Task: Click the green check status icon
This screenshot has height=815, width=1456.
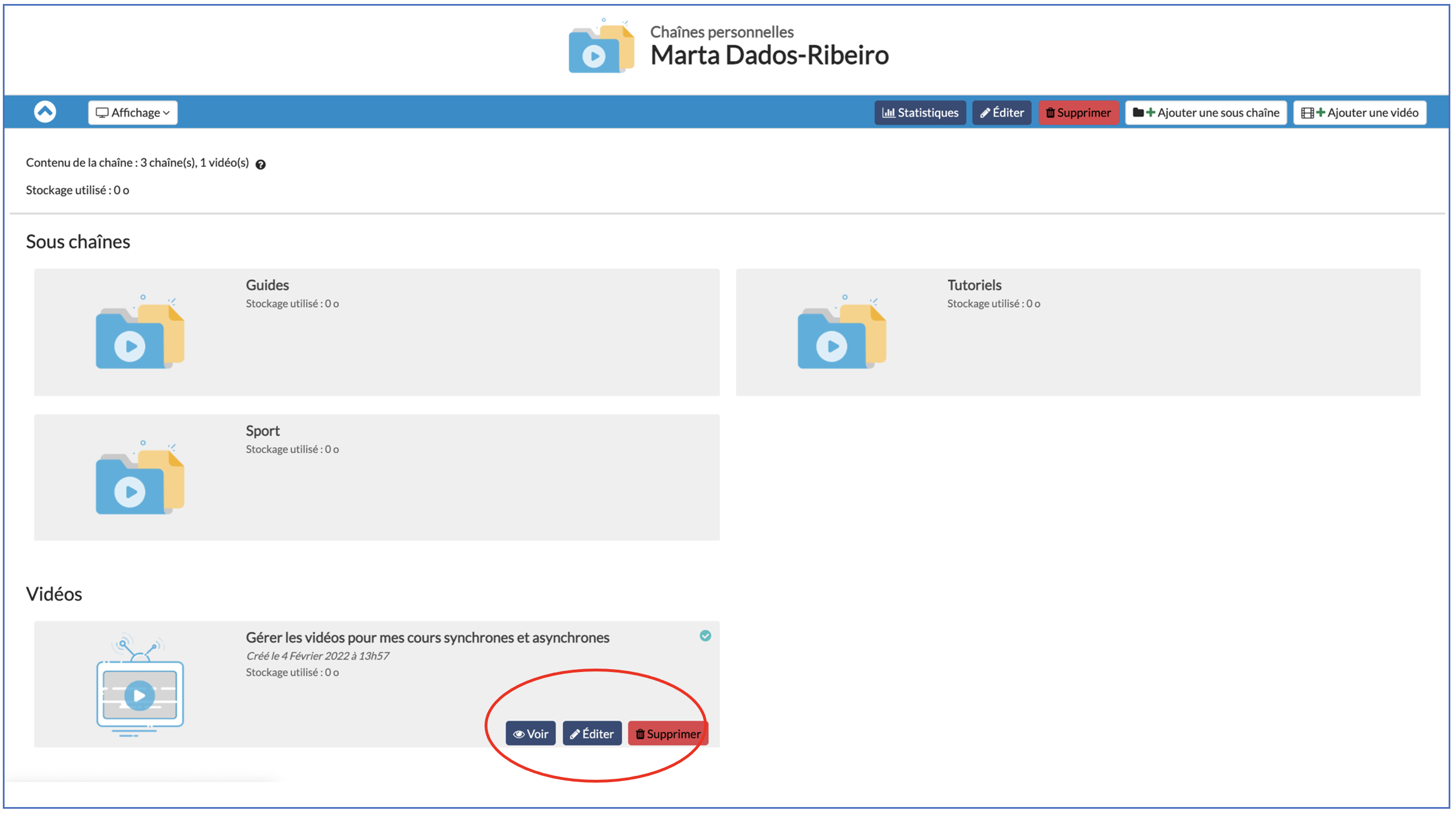Action: (x=705, y=636)
